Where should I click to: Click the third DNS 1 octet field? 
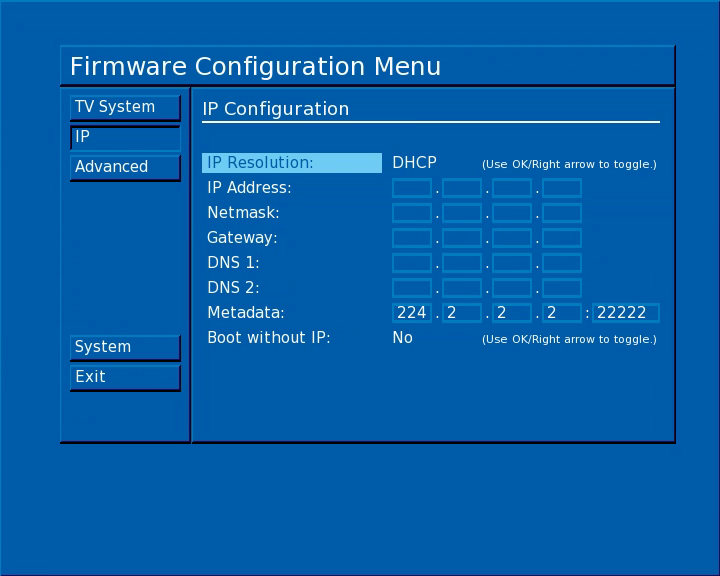[512, 263]
